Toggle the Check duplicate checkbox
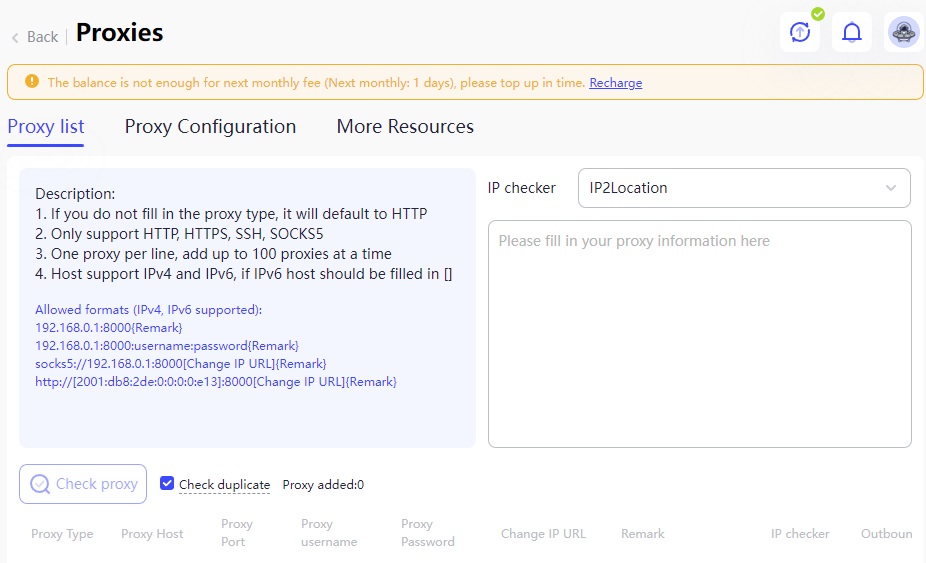The width and height of the screenshot is (926, 563). point(167,483)
